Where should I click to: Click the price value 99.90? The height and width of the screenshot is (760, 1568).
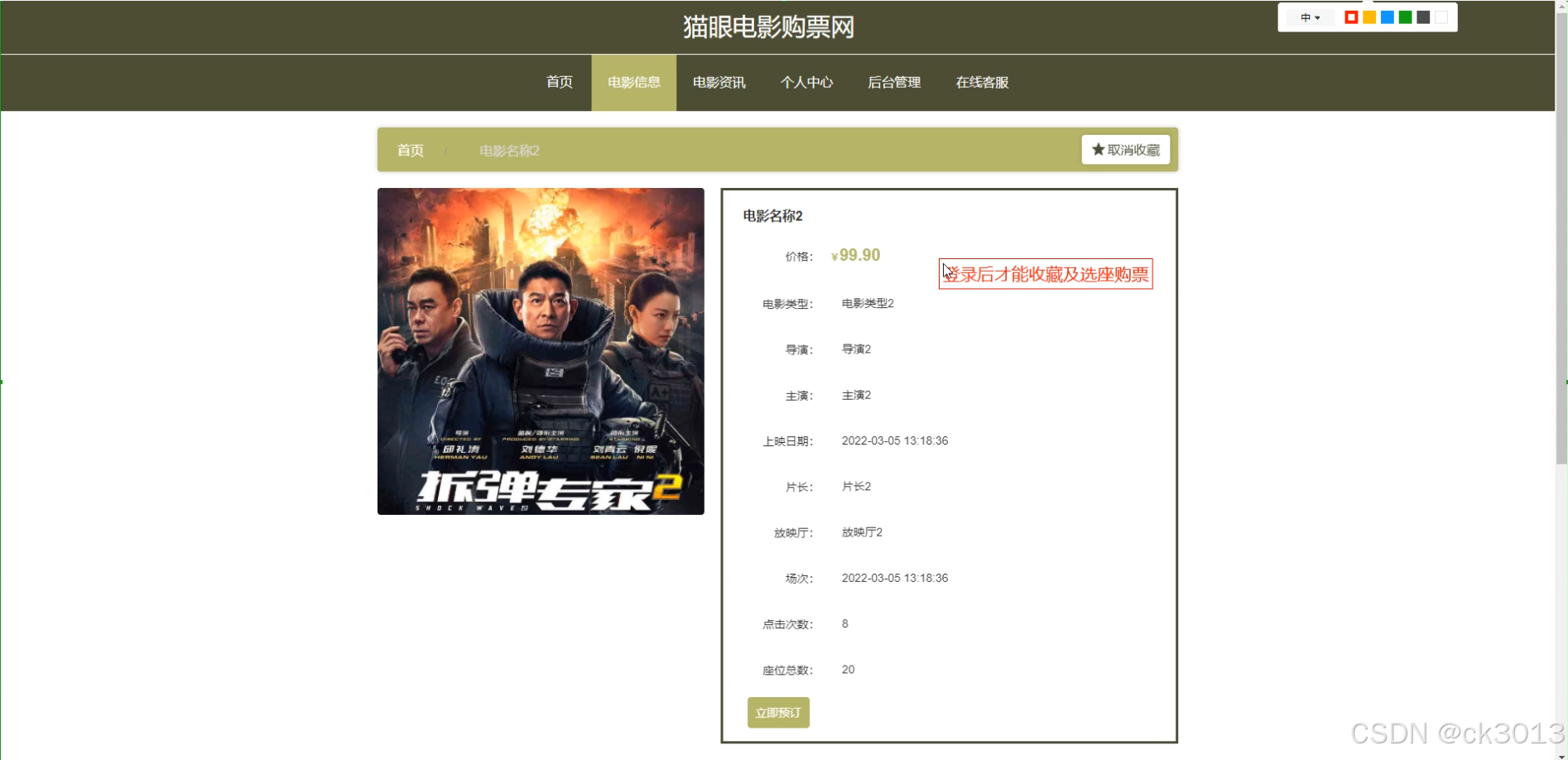click(x=856, y=255)
